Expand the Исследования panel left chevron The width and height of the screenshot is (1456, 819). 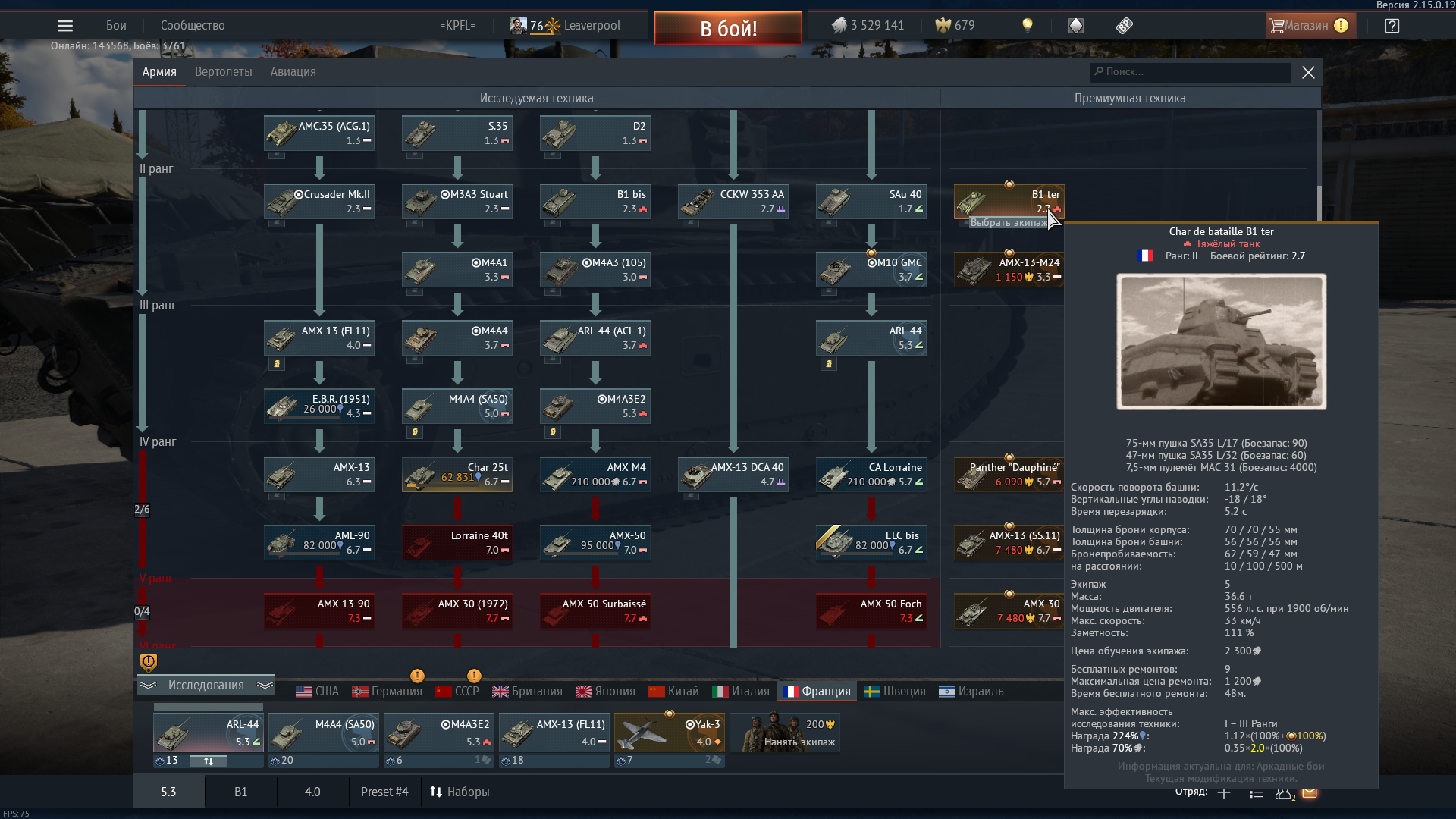[x=148, y=685]
